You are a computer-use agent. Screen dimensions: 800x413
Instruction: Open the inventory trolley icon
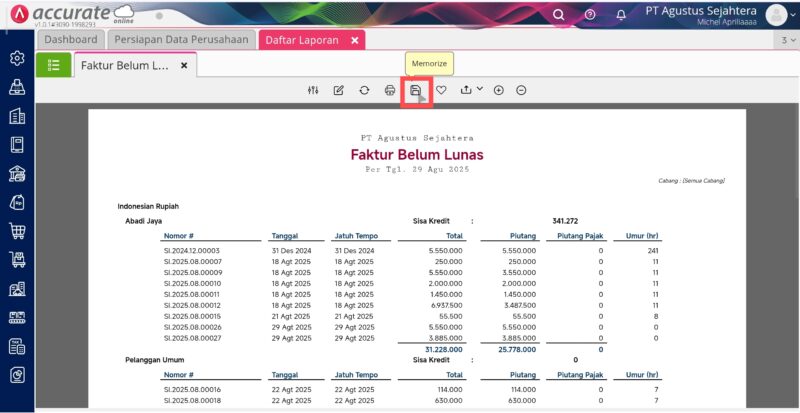(x=17, y=260)
